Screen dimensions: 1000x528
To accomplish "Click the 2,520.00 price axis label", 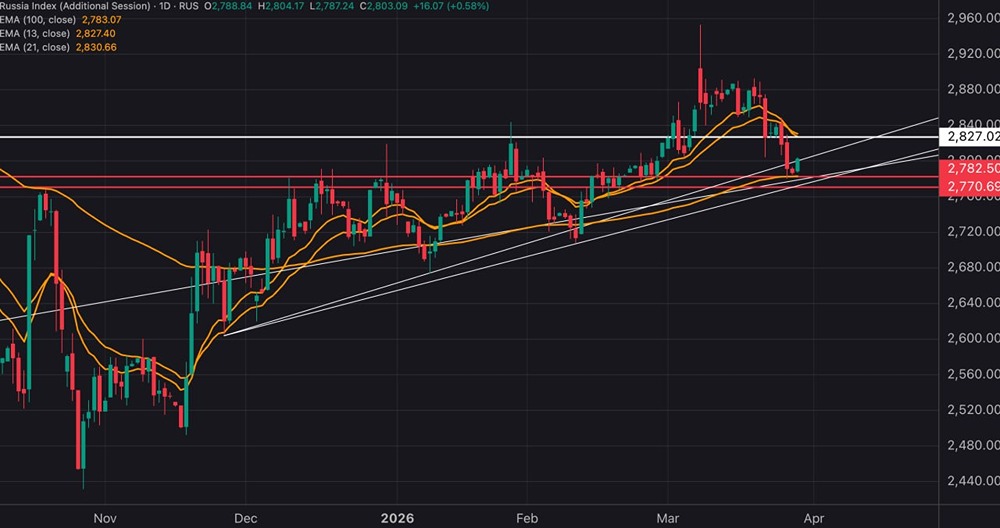I will [x=973, y=409].
